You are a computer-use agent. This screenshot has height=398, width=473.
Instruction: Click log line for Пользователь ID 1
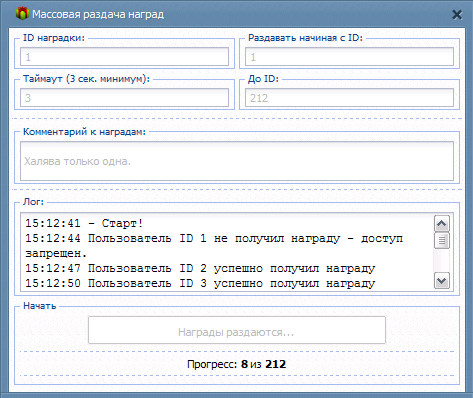point(214,246)
